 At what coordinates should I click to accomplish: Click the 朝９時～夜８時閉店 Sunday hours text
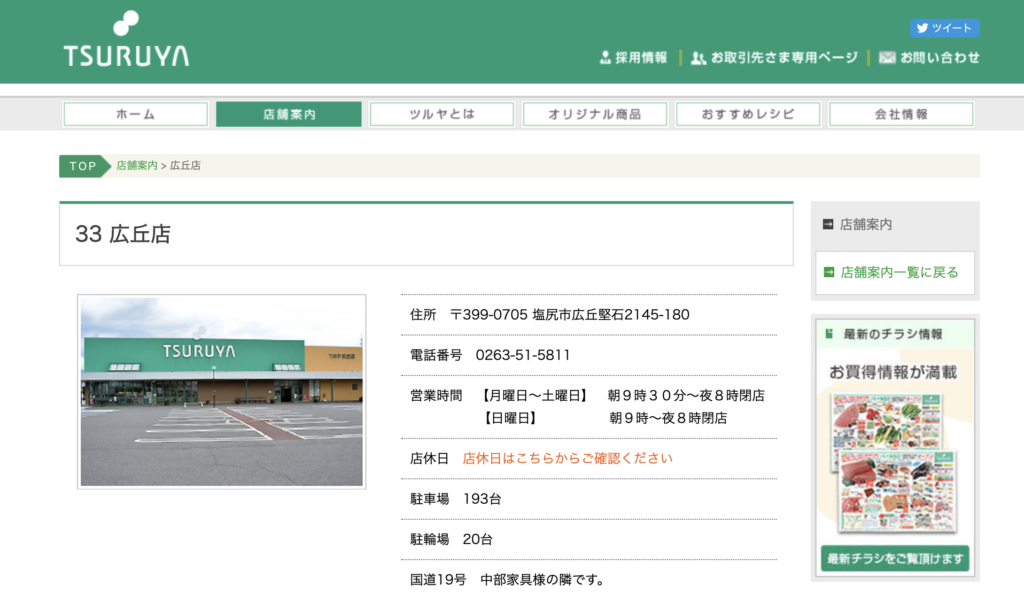(668, 418)
